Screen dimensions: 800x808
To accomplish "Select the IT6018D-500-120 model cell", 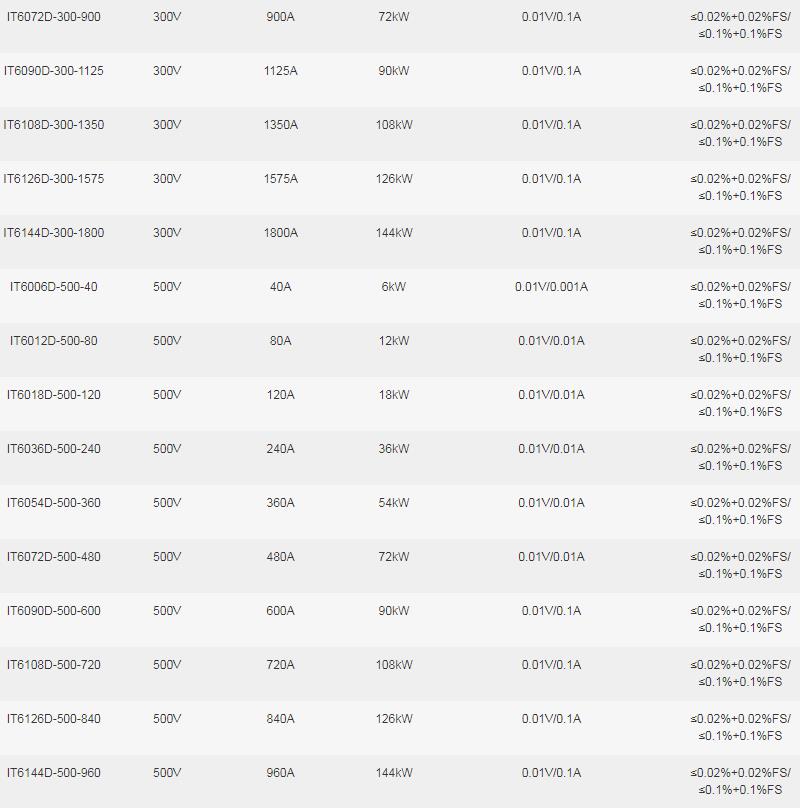I will [54, 395].
